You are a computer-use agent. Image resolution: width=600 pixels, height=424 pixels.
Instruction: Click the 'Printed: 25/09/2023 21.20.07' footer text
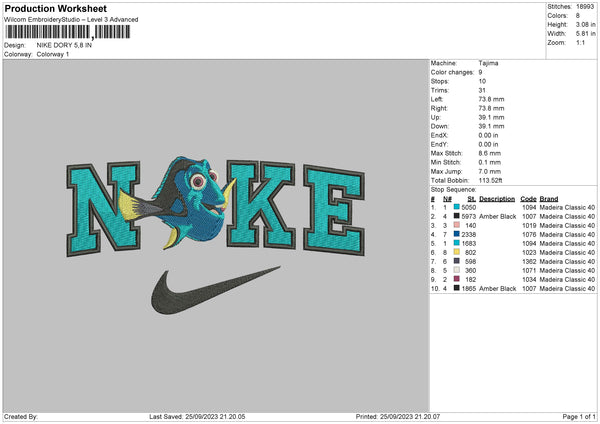[x=398, y=416]
